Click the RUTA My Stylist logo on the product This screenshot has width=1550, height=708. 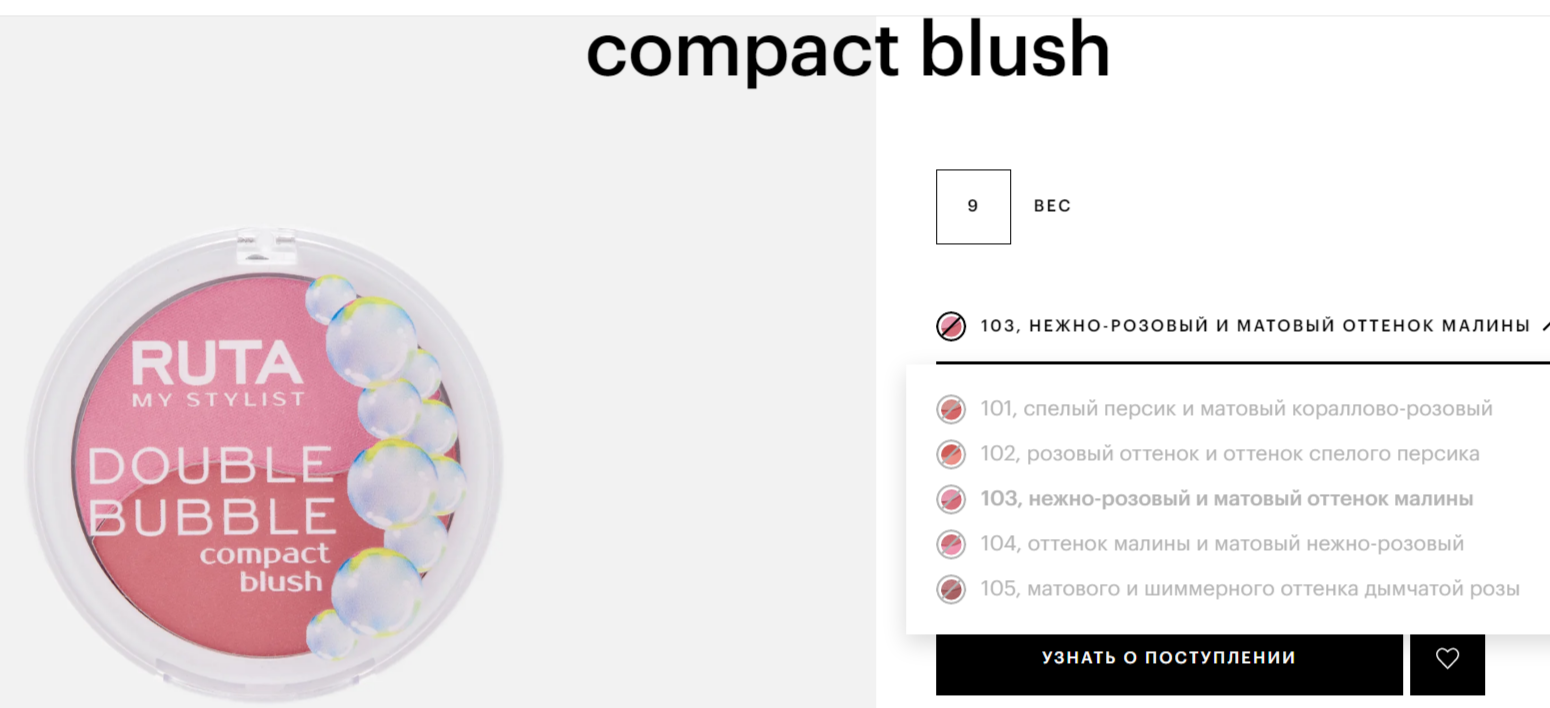click(217, 374)
